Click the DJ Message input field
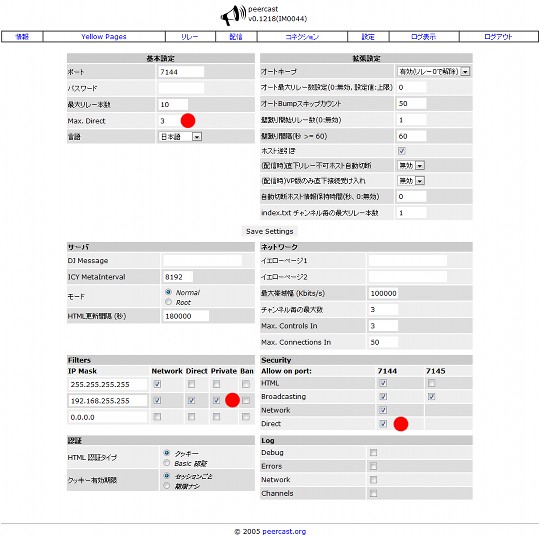540x536 pixels. point(202,260)
